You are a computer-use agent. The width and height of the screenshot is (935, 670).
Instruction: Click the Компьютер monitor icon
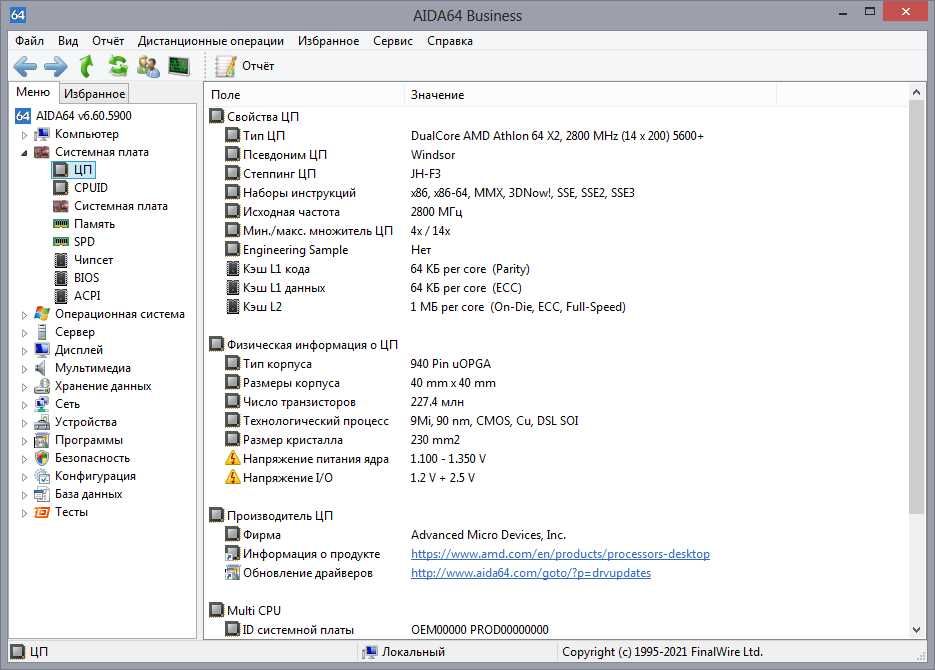pyautogui.click(x=41, y=134)
